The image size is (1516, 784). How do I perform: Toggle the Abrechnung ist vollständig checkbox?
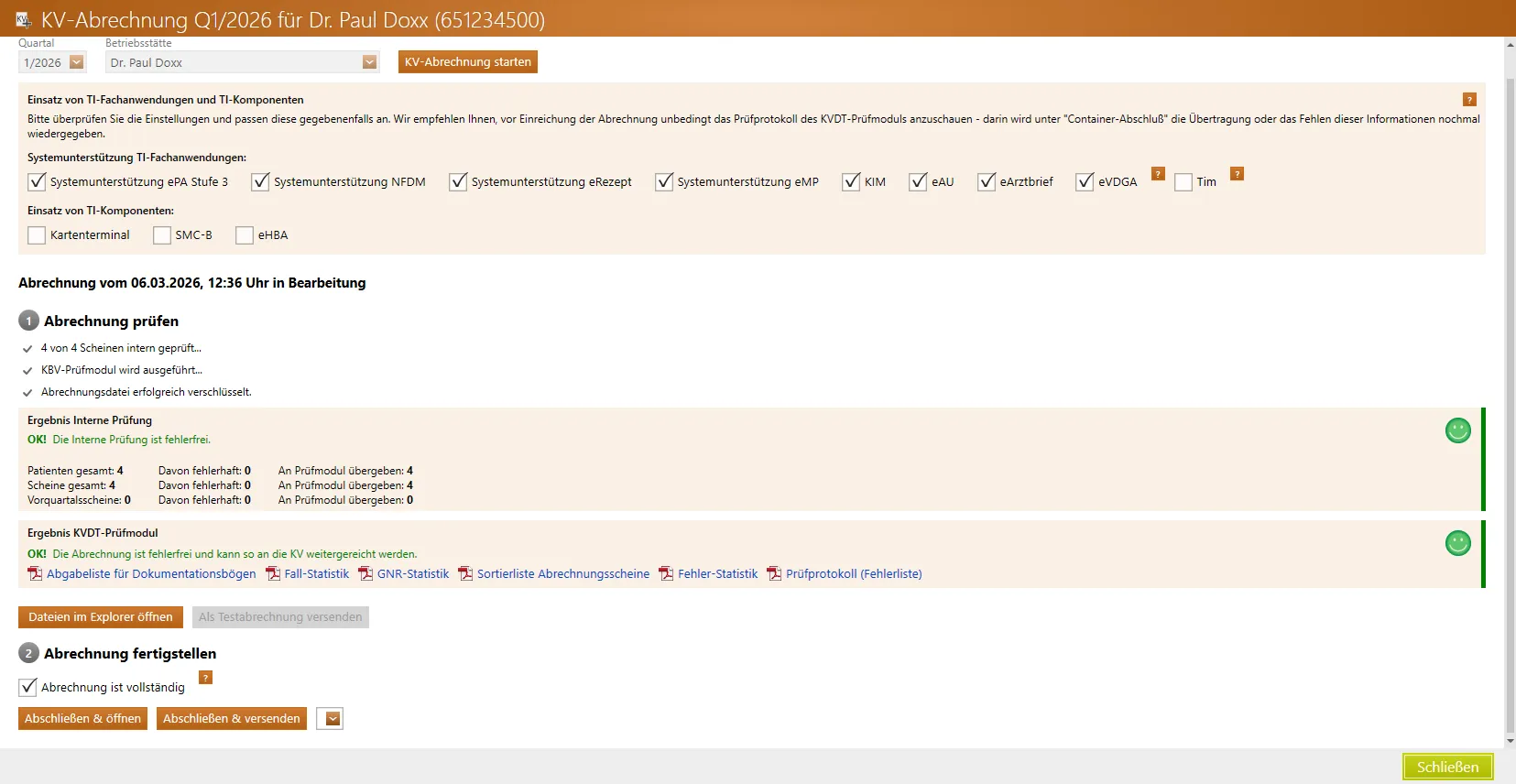pyautogui.click(x=28, y=687)
